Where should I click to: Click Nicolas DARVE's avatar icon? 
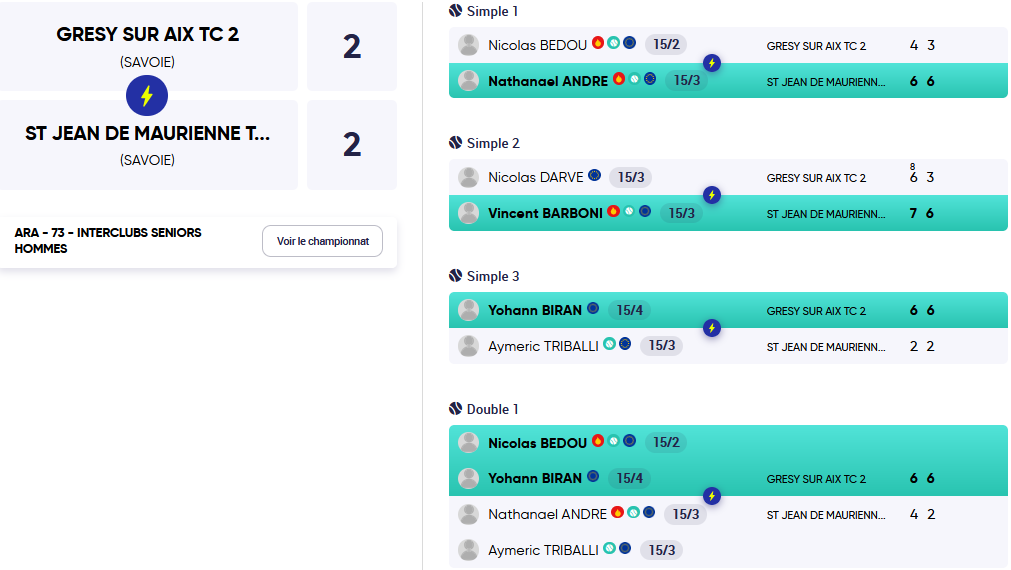(469, 177)
